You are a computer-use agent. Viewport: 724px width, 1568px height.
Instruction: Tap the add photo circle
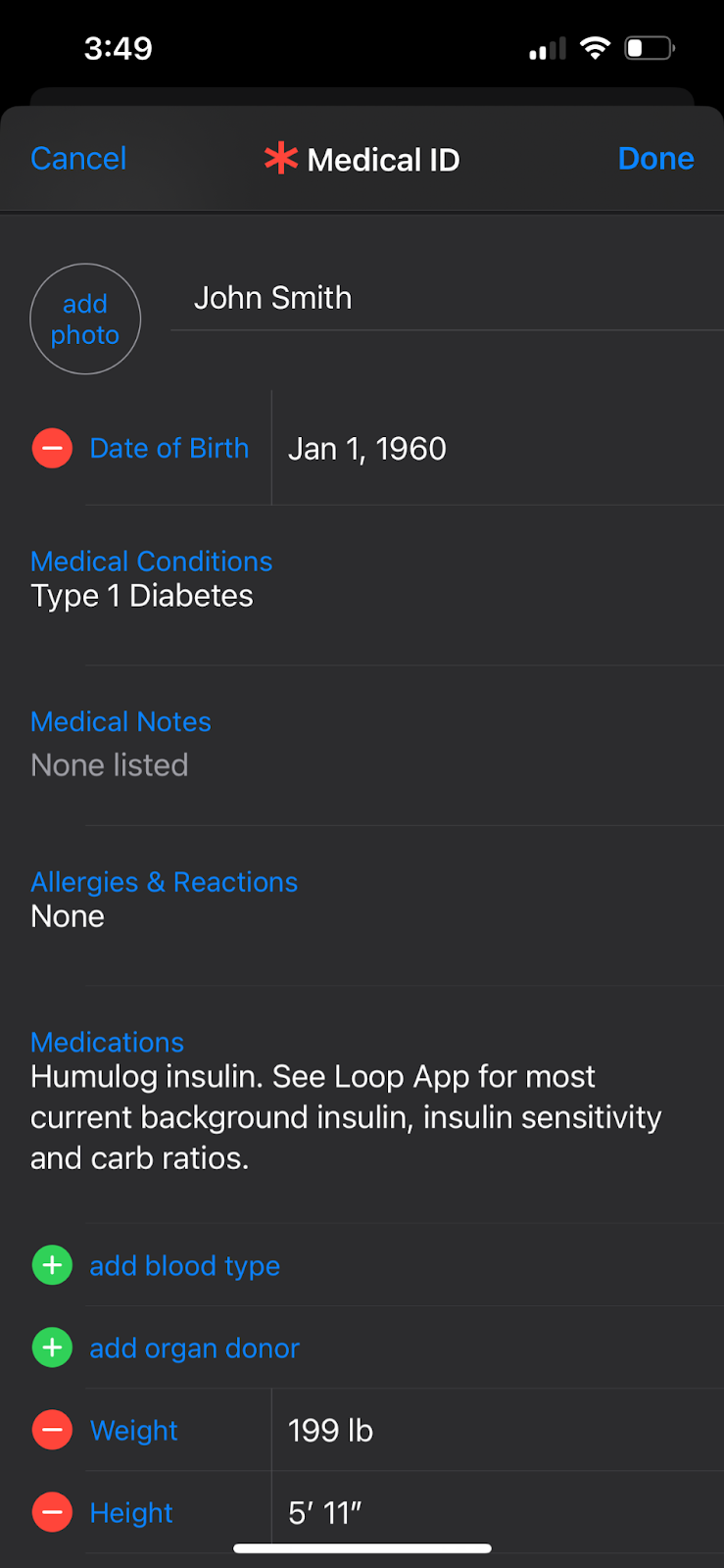[x=85, y=319]
